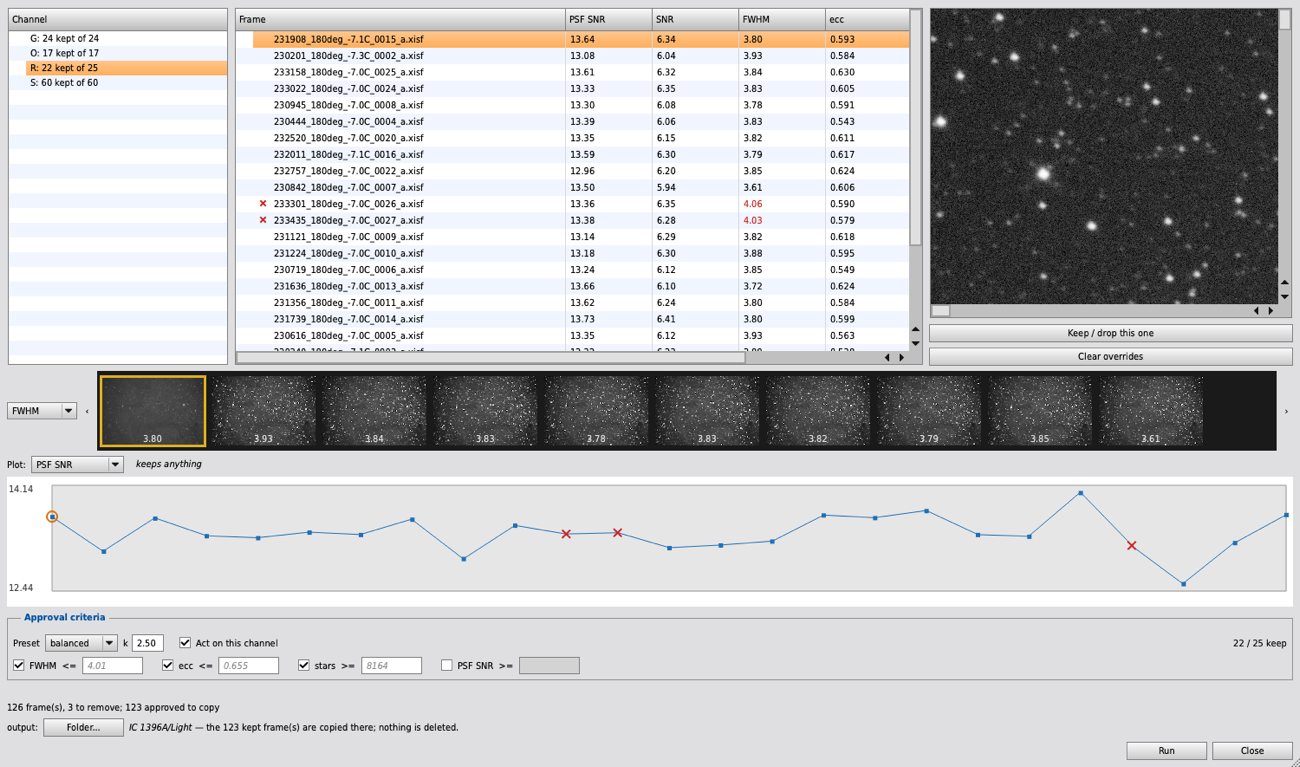
Task: Click frame table vertical scroll down arrow
Action: pyautogui.click(x=915, y=343)
